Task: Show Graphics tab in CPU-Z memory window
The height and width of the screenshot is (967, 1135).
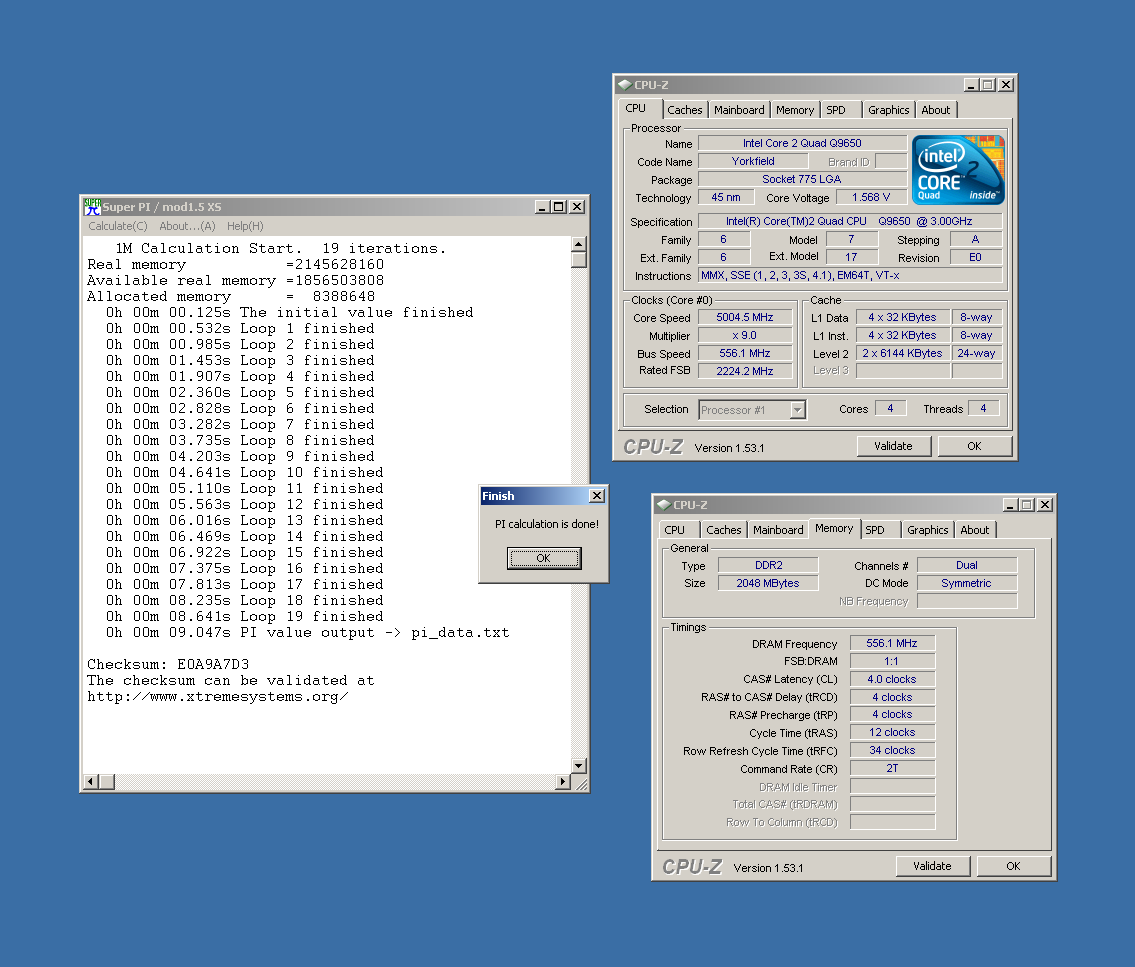Action: pos(928,530)
